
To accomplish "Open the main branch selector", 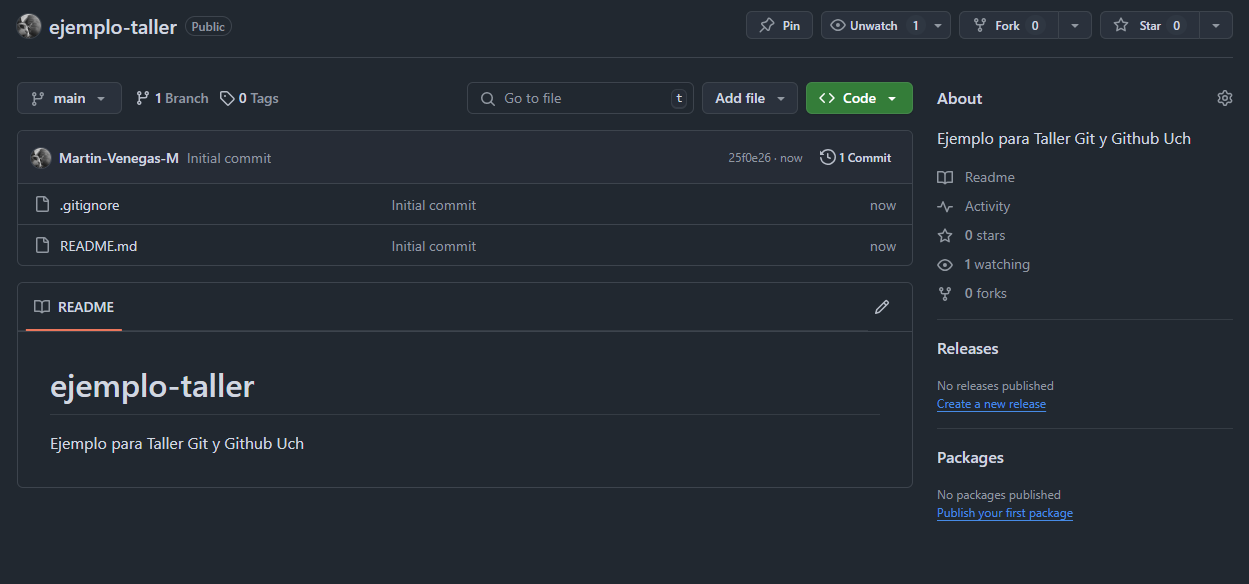I will 69,98.
